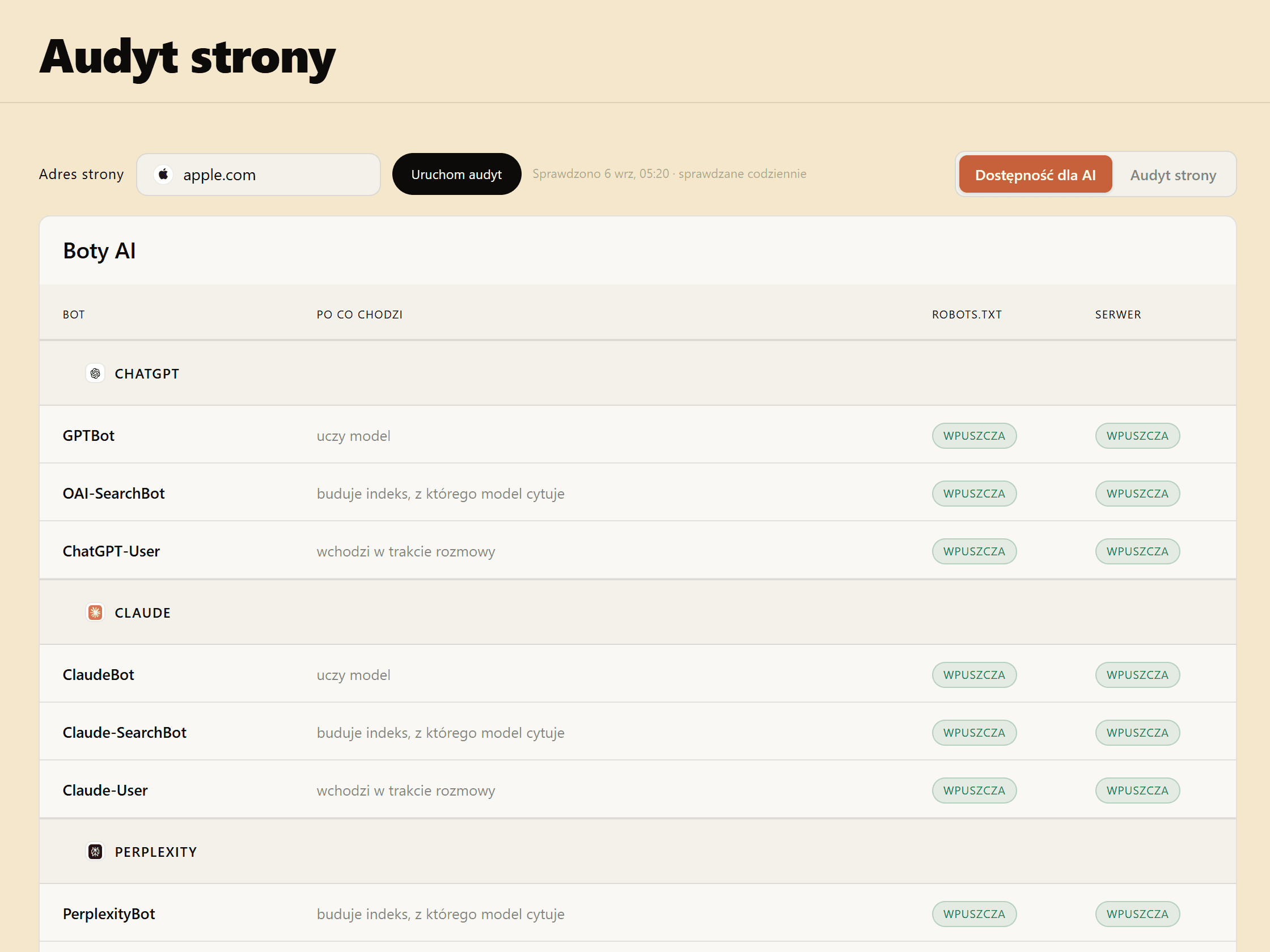Click ClaudeBot robots.txt WPUSZCZA badge
The image size is (1270, 952).
pos(974,675)
